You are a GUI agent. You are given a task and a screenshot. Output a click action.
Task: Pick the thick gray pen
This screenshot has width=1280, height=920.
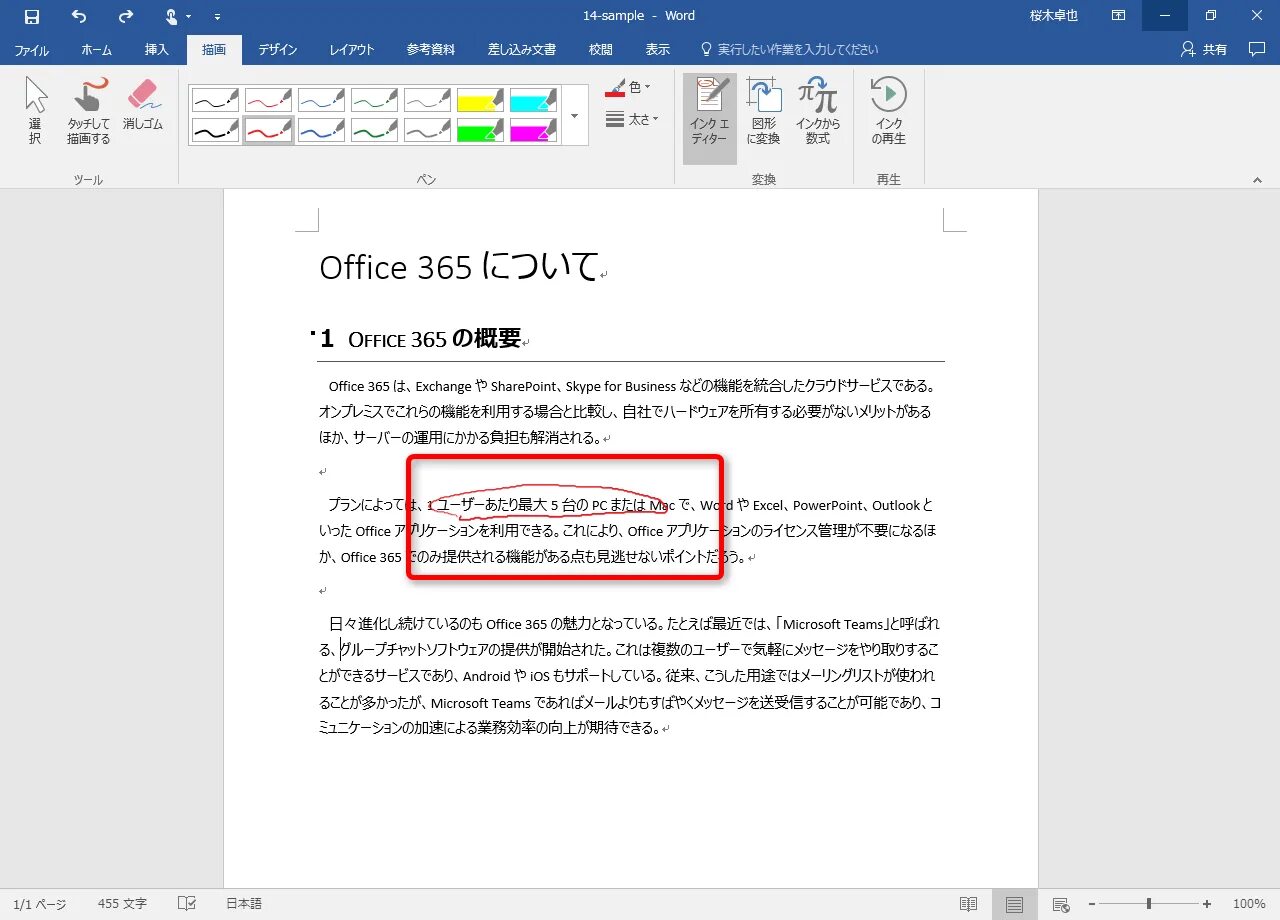[427, 130]
